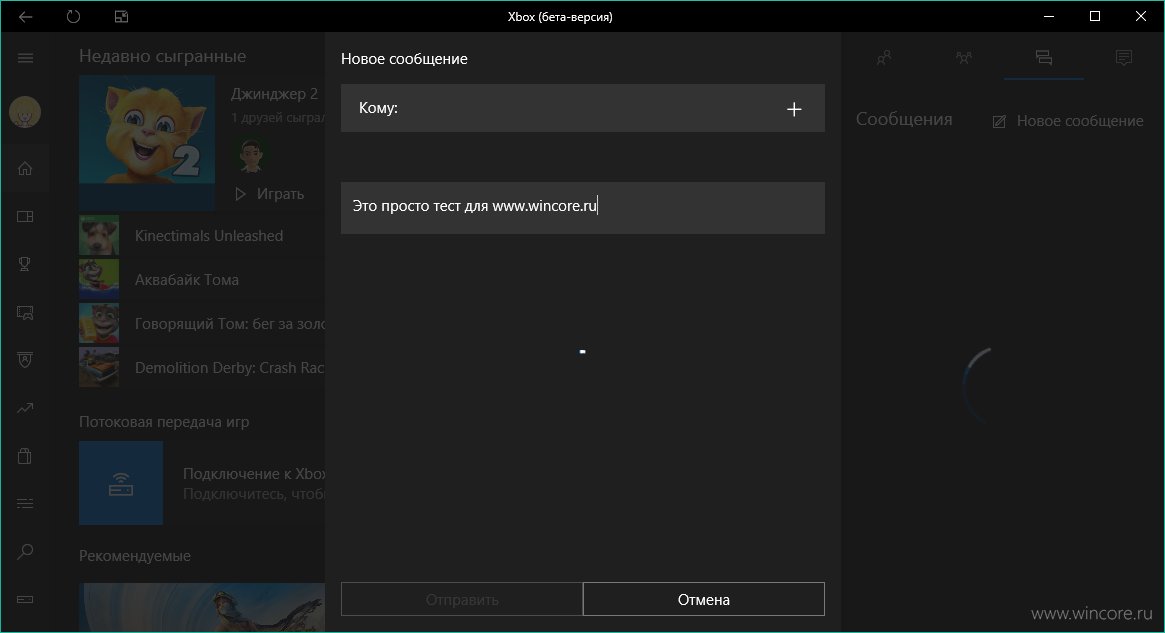Switch to Messages tab icon
The width and height of the screenshot is (1165, 633).
tap(1044, 57)
